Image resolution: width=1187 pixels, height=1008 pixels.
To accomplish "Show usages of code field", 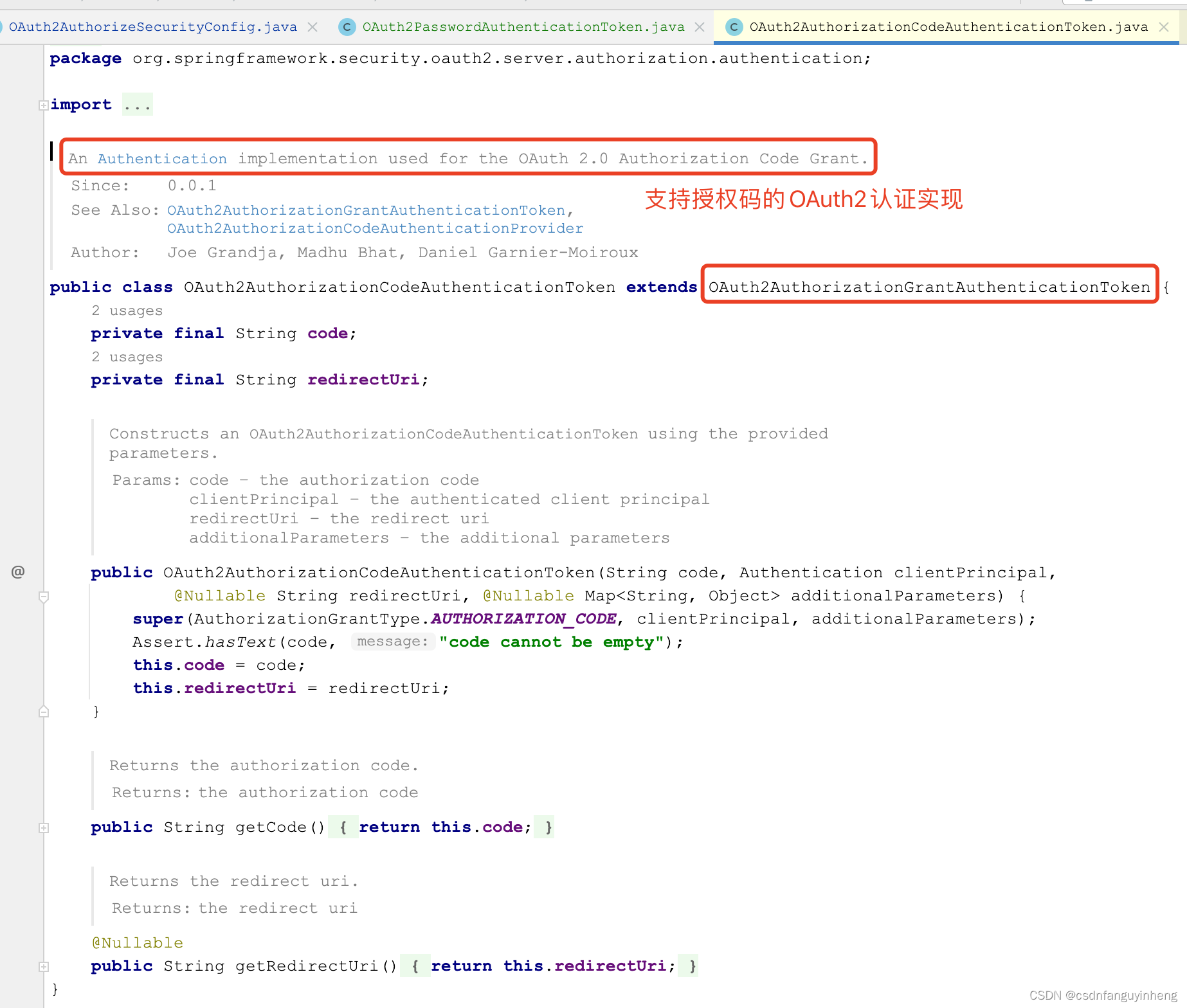I will coord(127,310).
